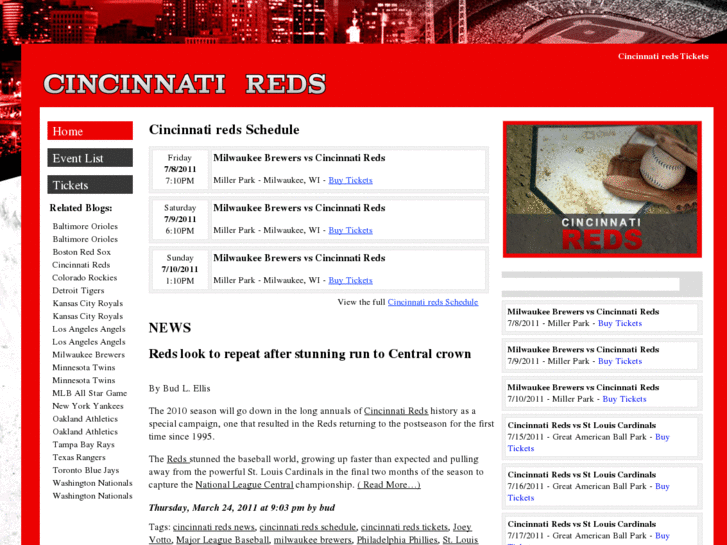The height and width of the screenshot is (545, 727).
Task: Click the Saturday 7/9/2011 6:10PM date cell
Action: tap(180, 219)
